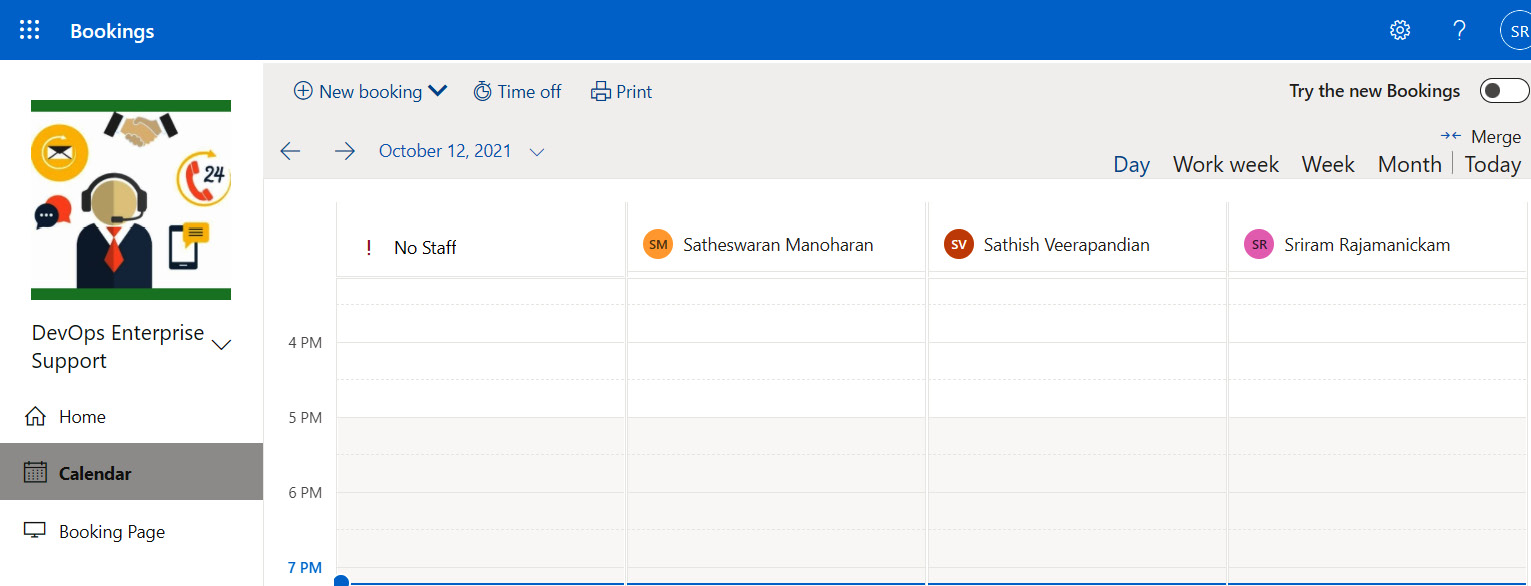Click the DevOps Enterprise Support business logo
This screenshot has height=586, width=1531.
click(x=131, y=200)
